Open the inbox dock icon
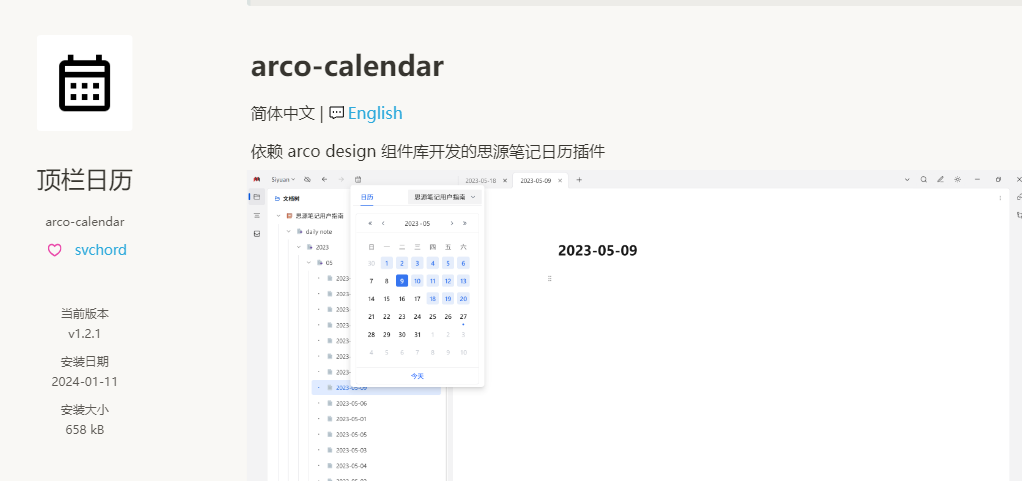Viewport: 1022px width, 481px height. point(256,233)
